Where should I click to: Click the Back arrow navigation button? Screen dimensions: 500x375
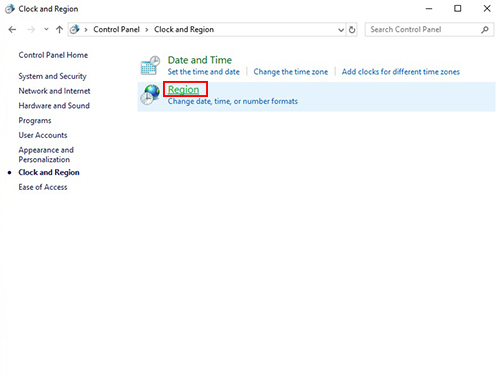coord(12,30)
